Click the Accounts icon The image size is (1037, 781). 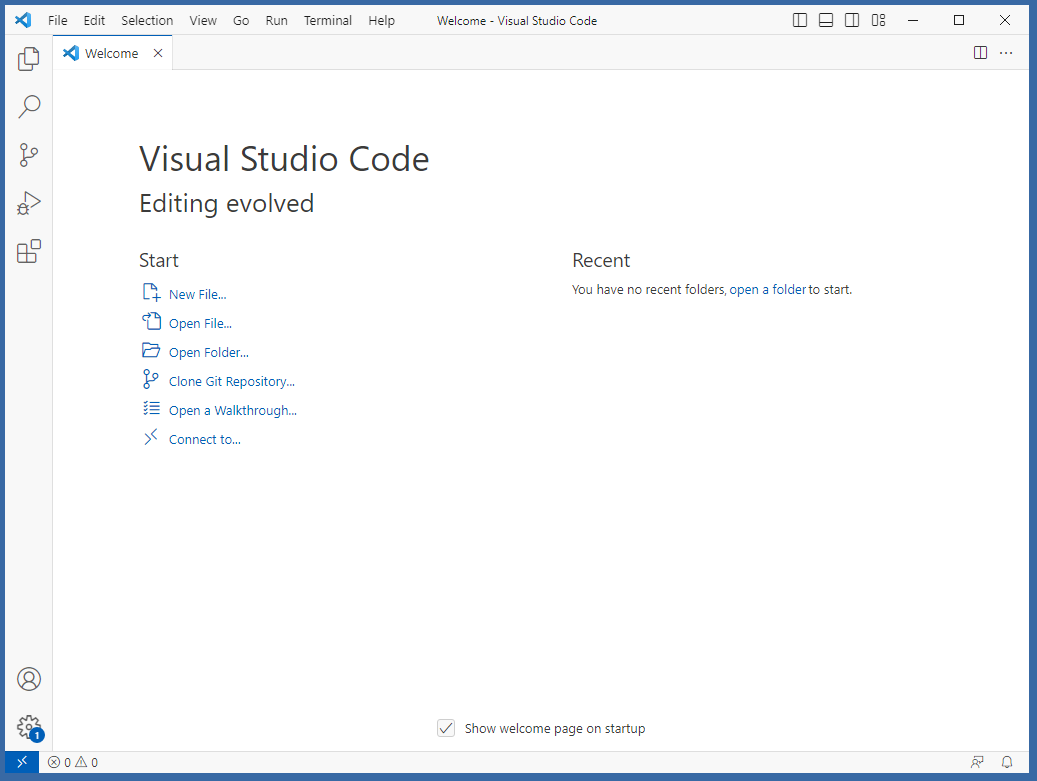[x=29, y=679]
